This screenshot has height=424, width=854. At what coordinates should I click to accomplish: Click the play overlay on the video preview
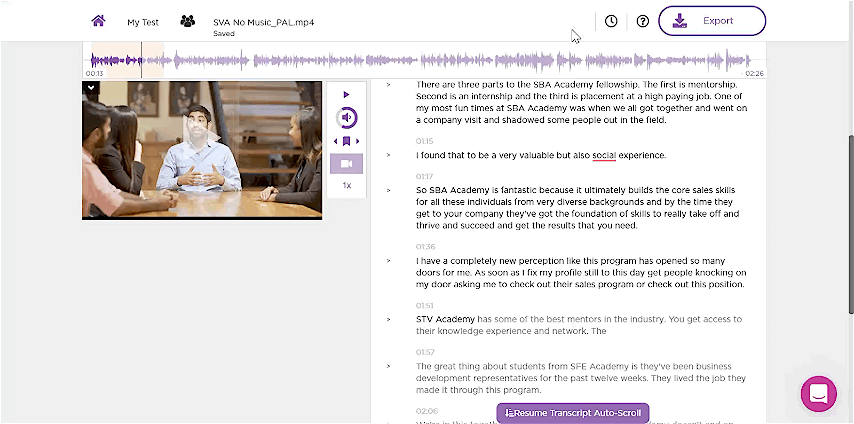[202, 137]
